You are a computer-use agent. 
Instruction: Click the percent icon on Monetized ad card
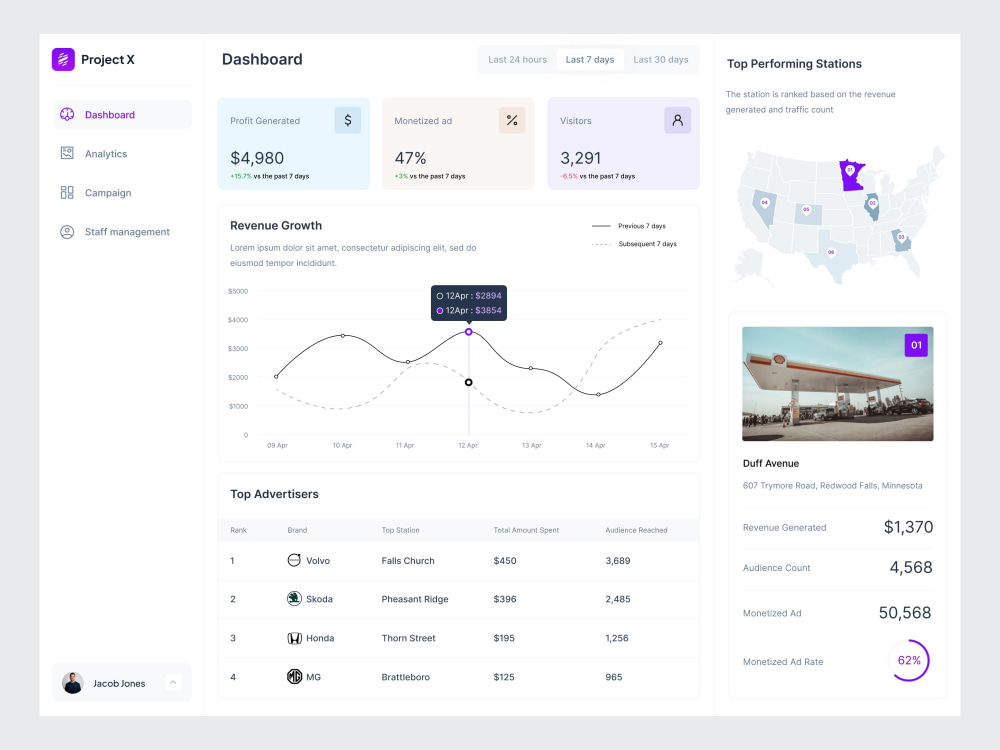[511, 120]
